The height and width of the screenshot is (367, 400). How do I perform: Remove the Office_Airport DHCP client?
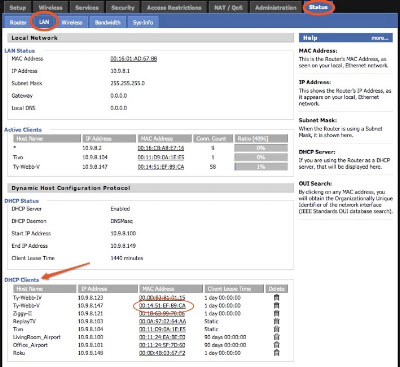[x=276, y=345]
